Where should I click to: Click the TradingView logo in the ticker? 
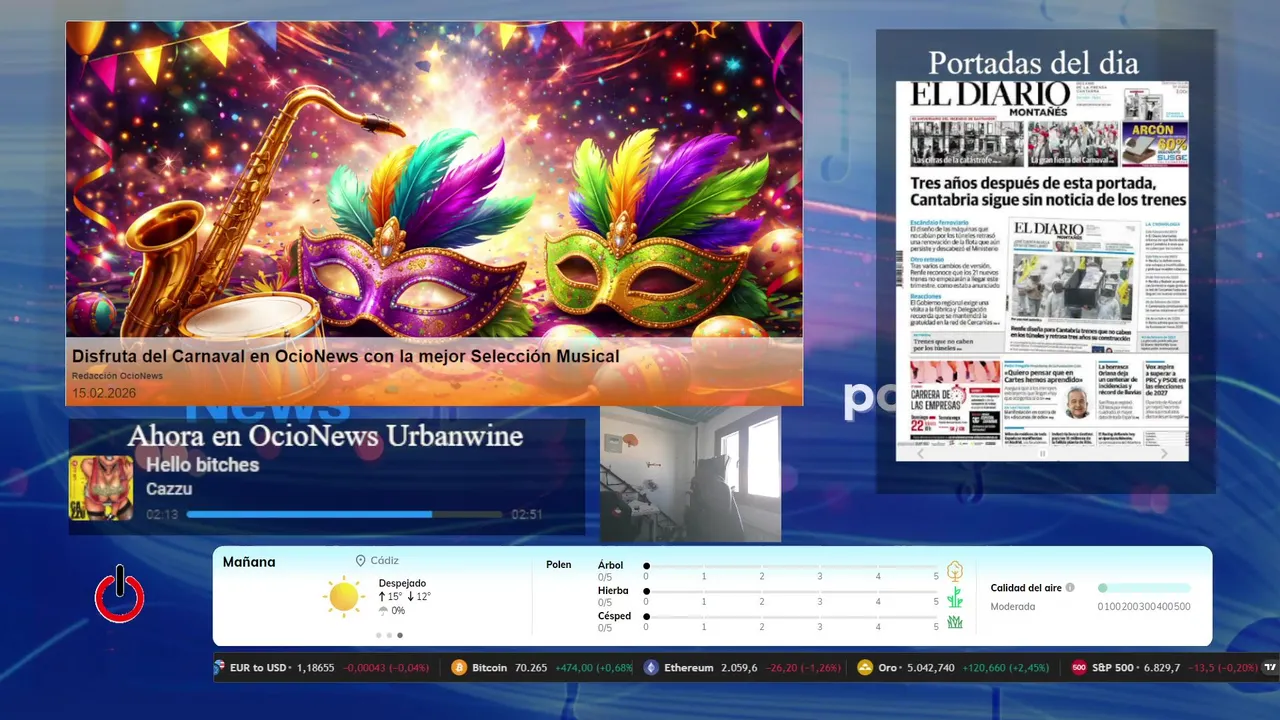tap(1271, 667)
